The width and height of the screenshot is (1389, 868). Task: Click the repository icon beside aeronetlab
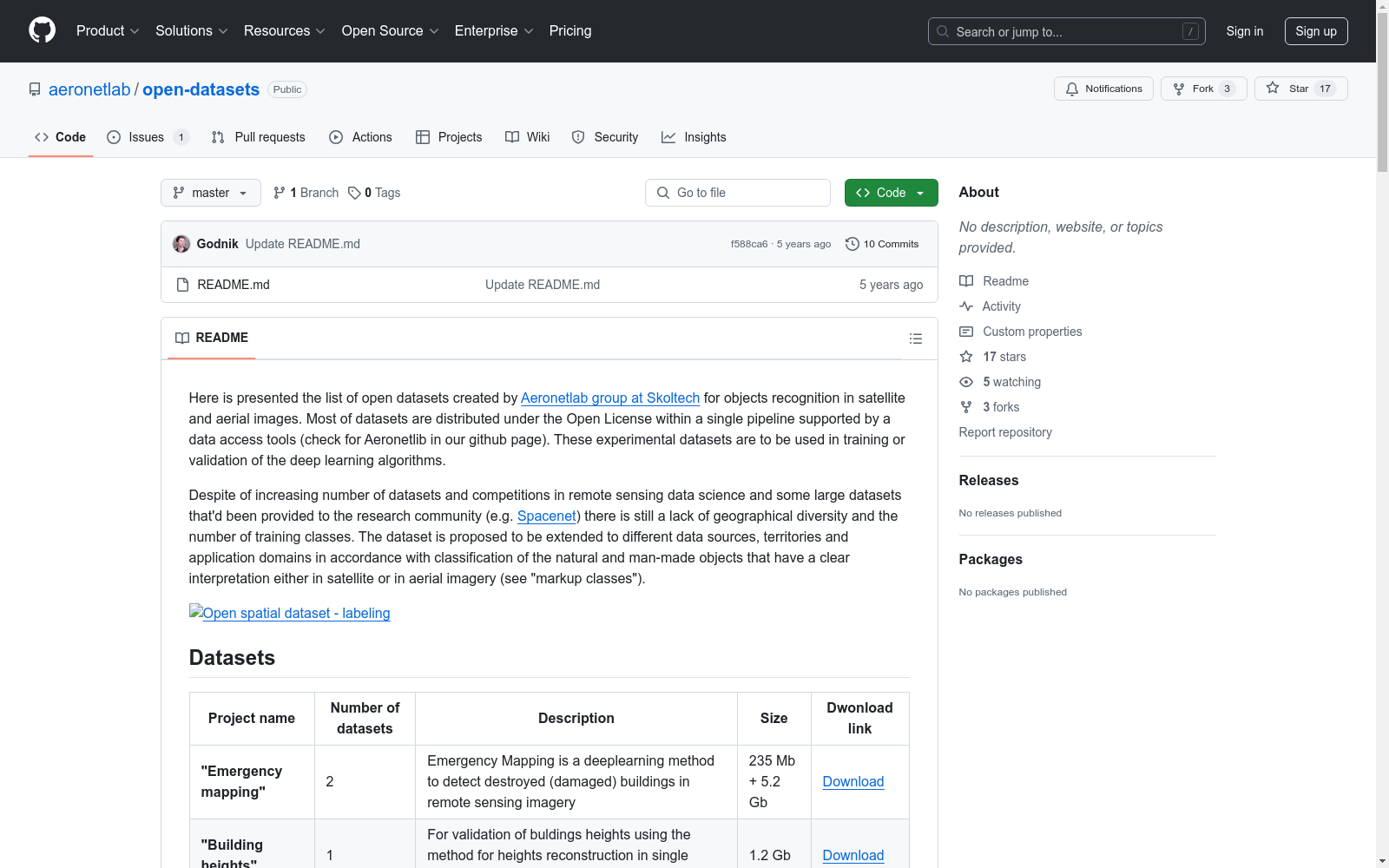[35, 89]
